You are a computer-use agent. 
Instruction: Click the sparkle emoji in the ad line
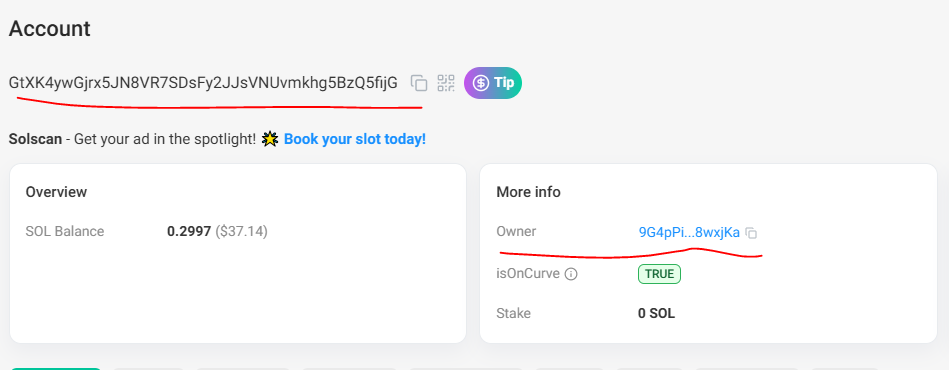(271, 139)
